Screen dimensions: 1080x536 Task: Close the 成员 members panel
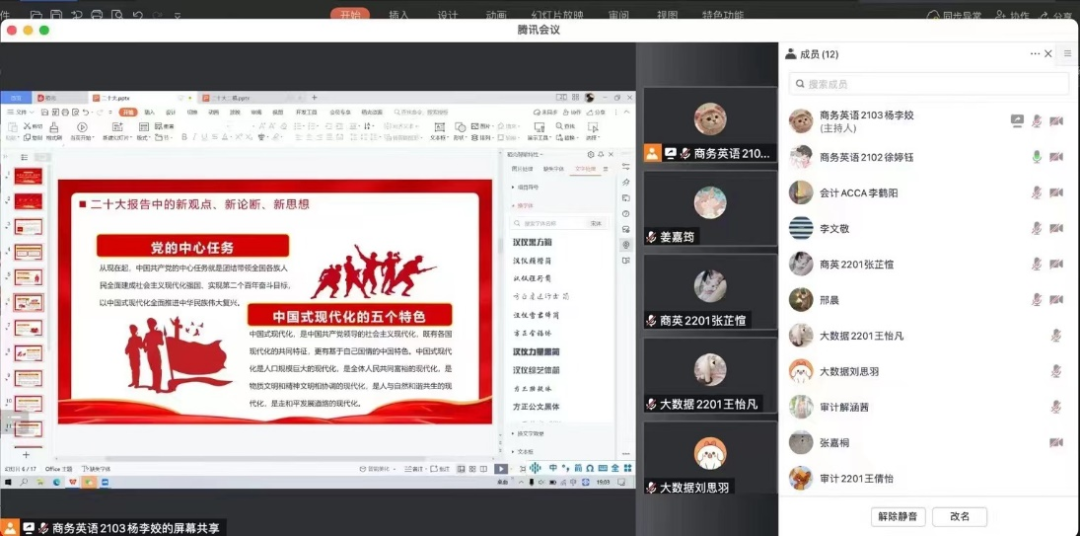[x=1048, y=54]
